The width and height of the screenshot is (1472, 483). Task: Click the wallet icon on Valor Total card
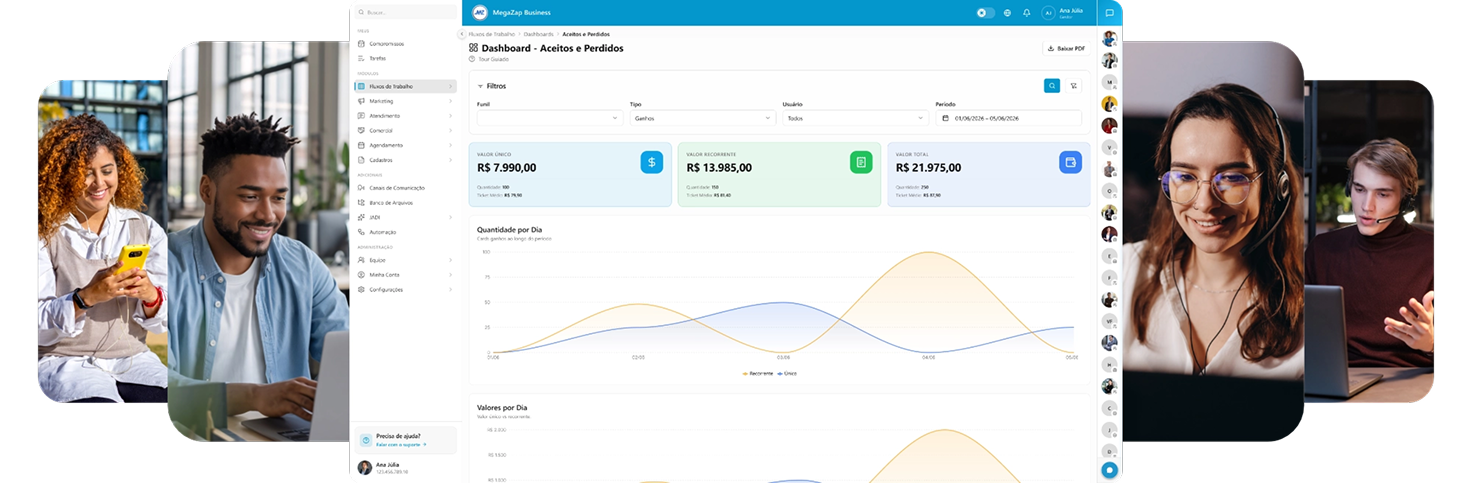tap(1070, 162)
